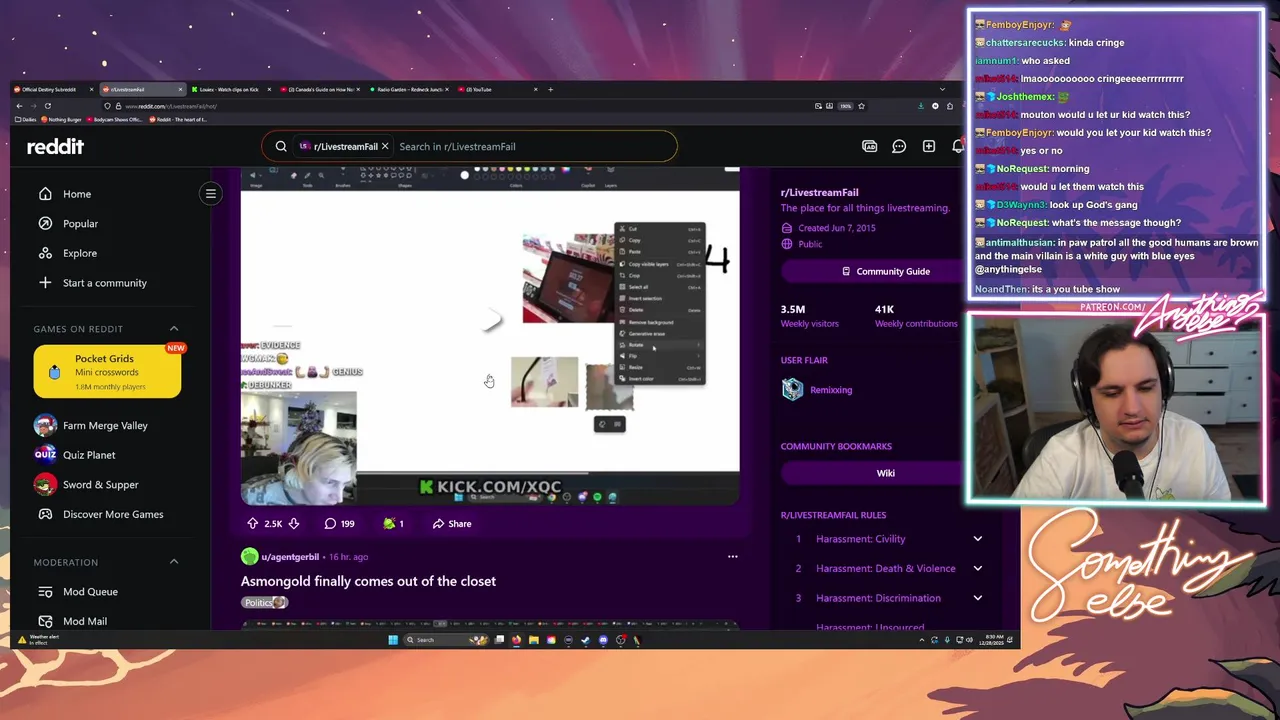Collapse the Moderation section
Image resolution: width=1280 pixels, height=720 pixels.
(x=174, y=562)
